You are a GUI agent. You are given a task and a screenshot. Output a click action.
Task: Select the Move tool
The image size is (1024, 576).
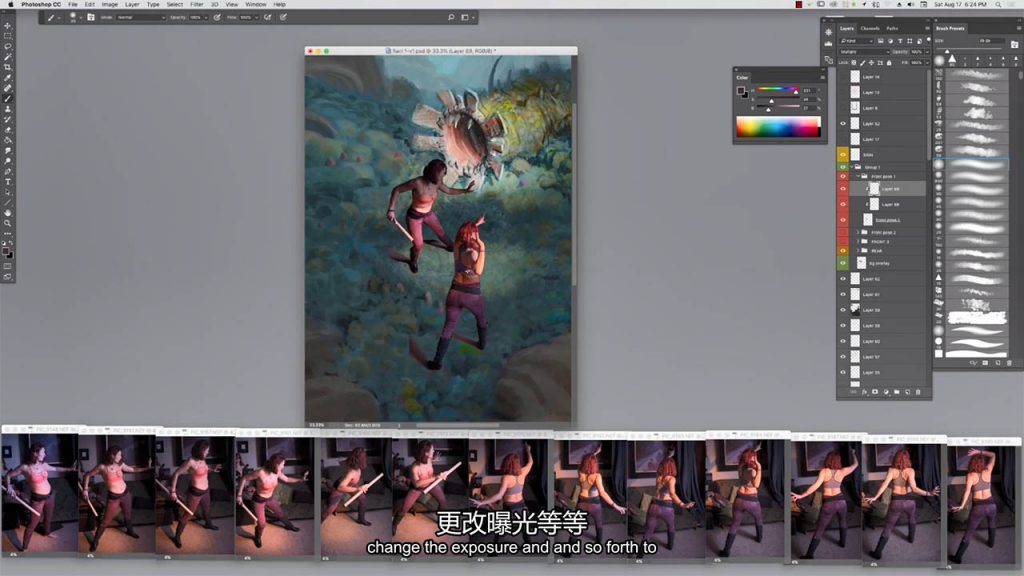tap(8, 25)
